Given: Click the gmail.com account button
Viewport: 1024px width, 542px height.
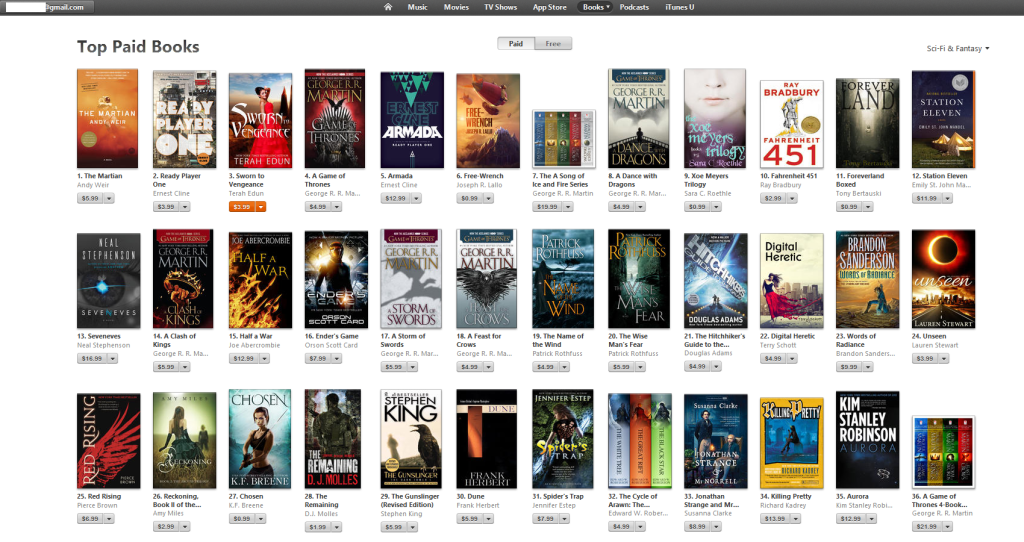Looking at the screenshot, I should (47, 7).
